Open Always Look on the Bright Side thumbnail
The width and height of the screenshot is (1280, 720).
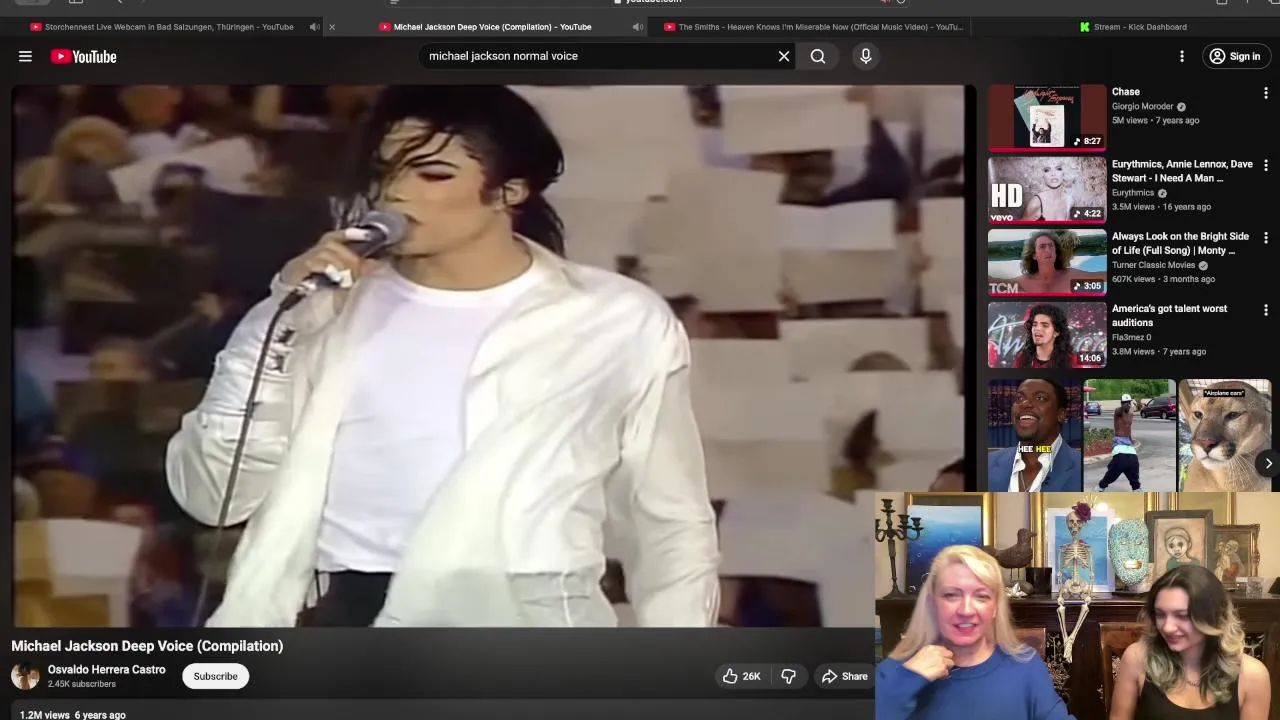[x=1047, y=262]
